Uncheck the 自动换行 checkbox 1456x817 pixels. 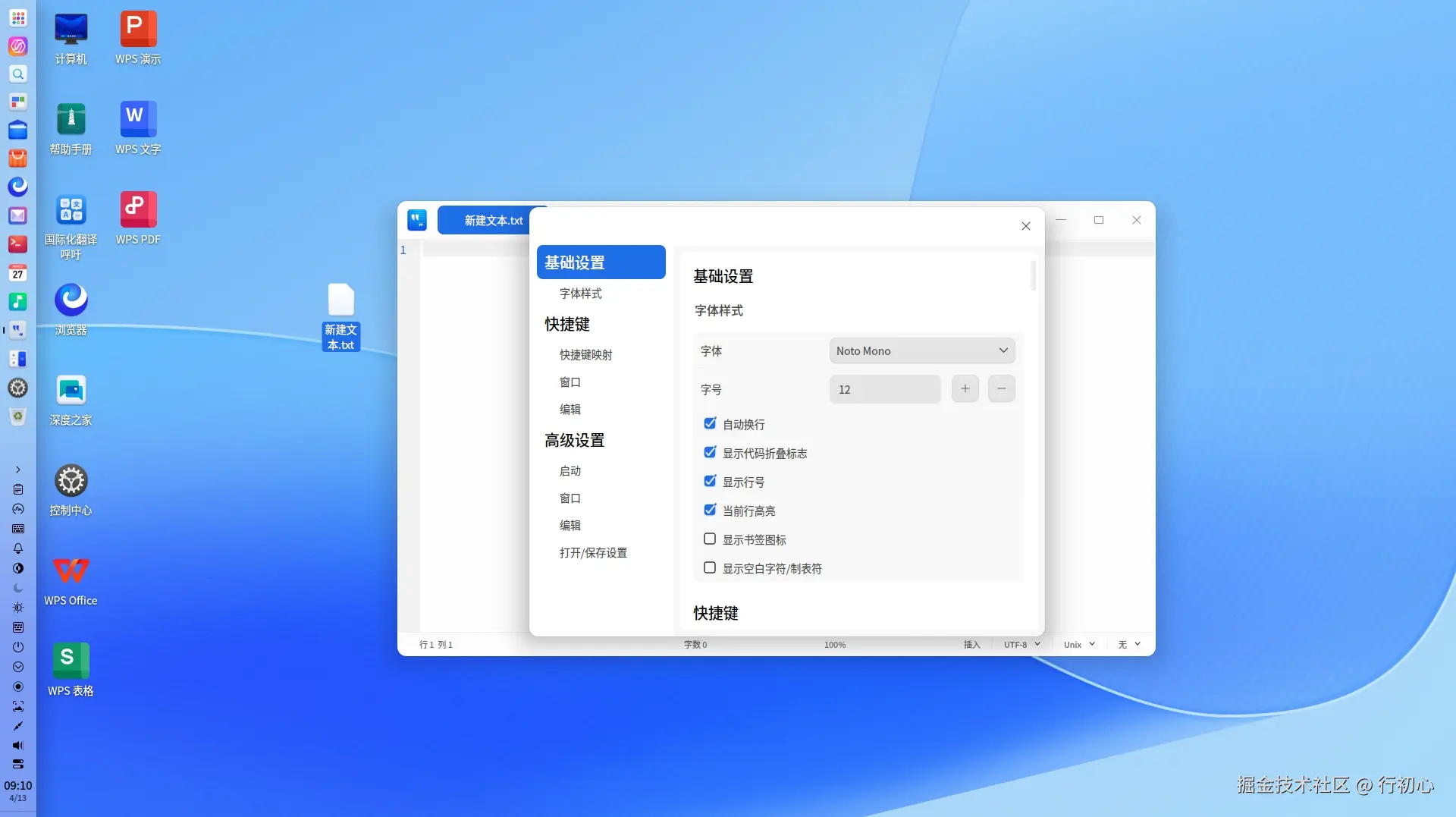coord(710,423)
